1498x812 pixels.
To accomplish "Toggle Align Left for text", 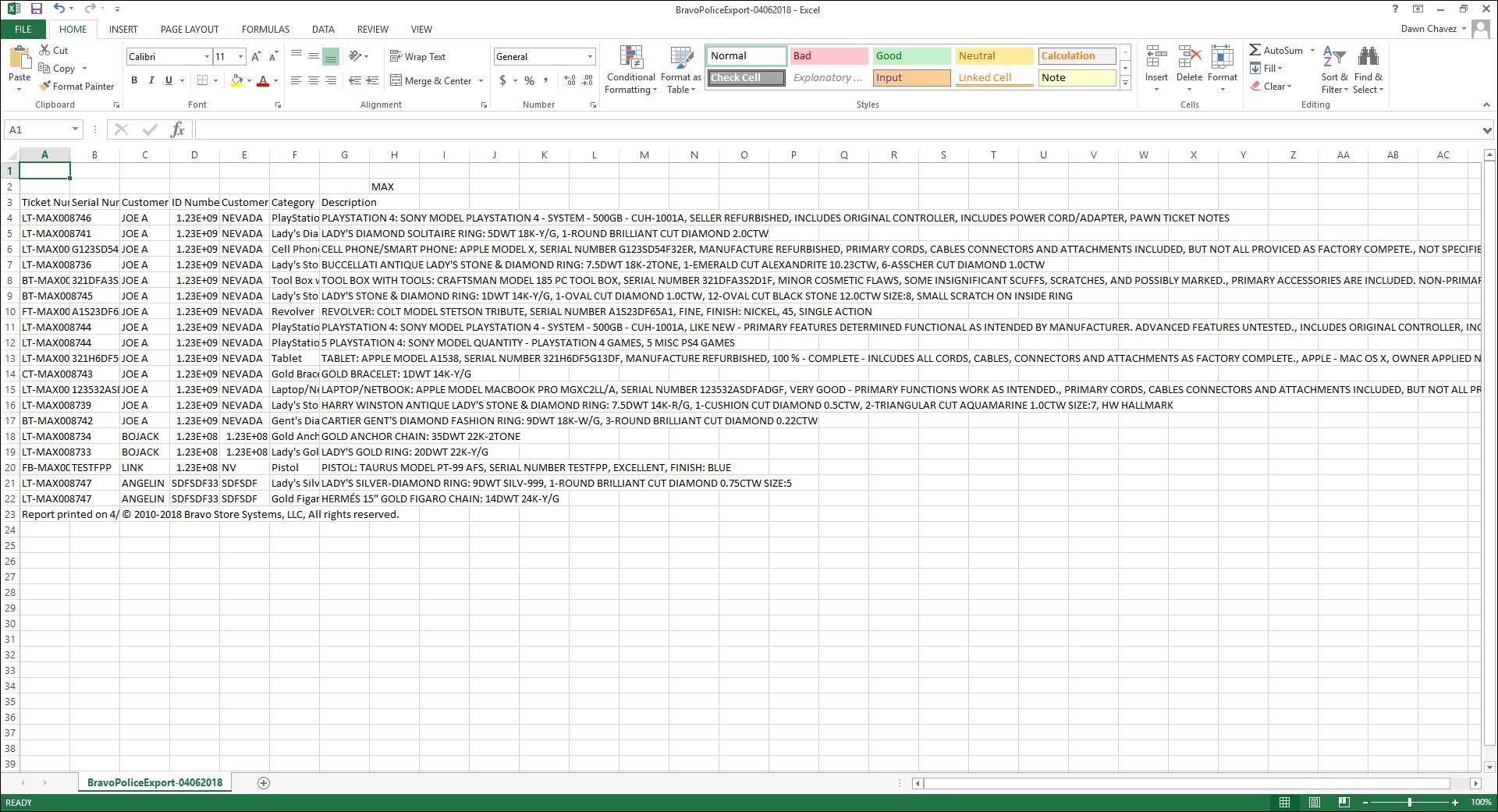I will [x=296, y=80].
